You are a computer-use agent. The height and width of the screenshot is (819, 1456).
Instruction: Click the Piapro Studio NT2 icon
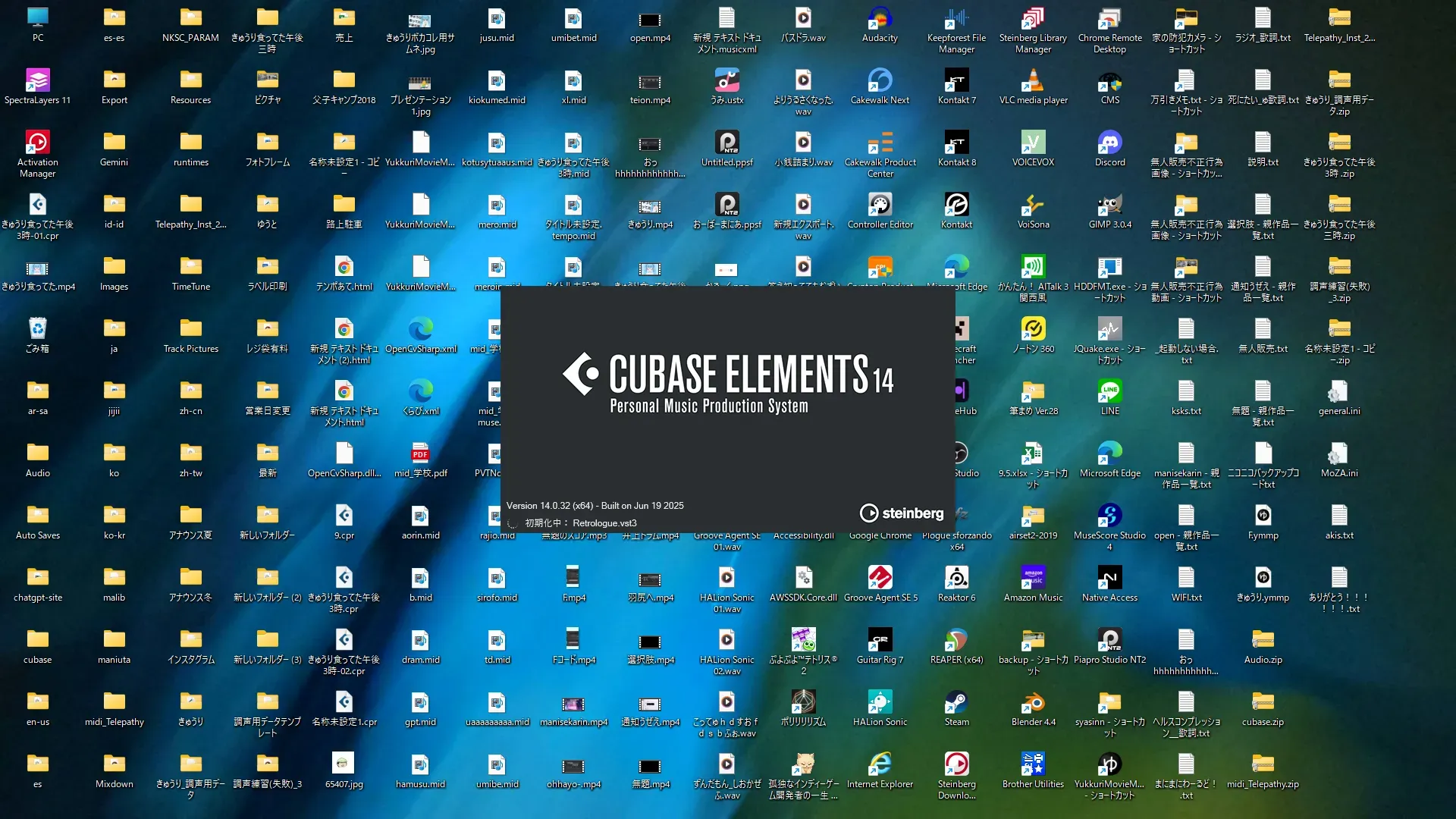pyautogui.click(x=1109, y=641)
